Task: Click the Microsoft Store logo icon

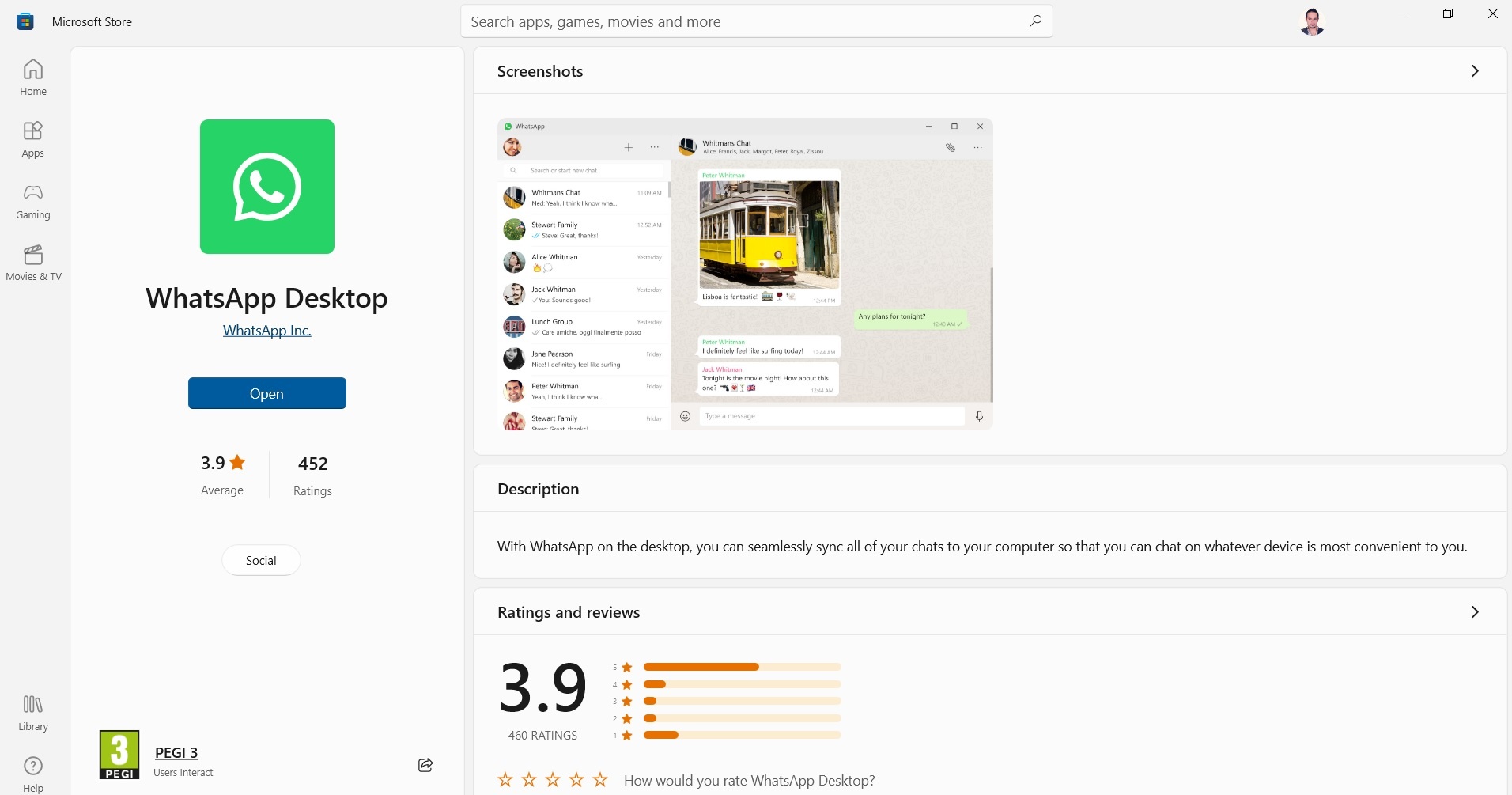Action: click(x=25, y=21)
